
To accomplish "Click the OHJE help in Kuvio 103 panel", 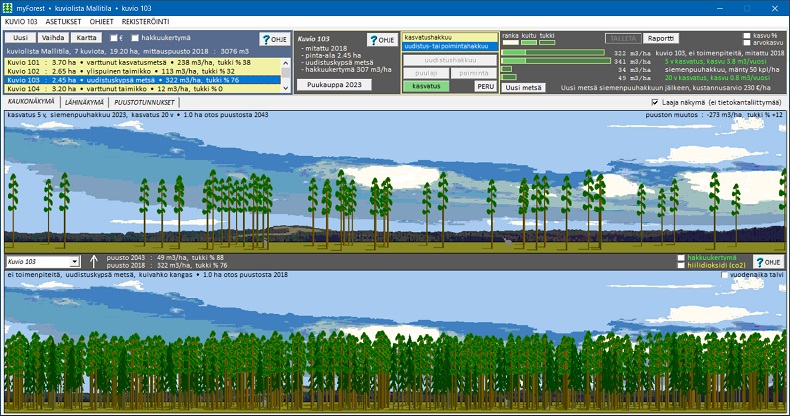I will tap(382, 39).
